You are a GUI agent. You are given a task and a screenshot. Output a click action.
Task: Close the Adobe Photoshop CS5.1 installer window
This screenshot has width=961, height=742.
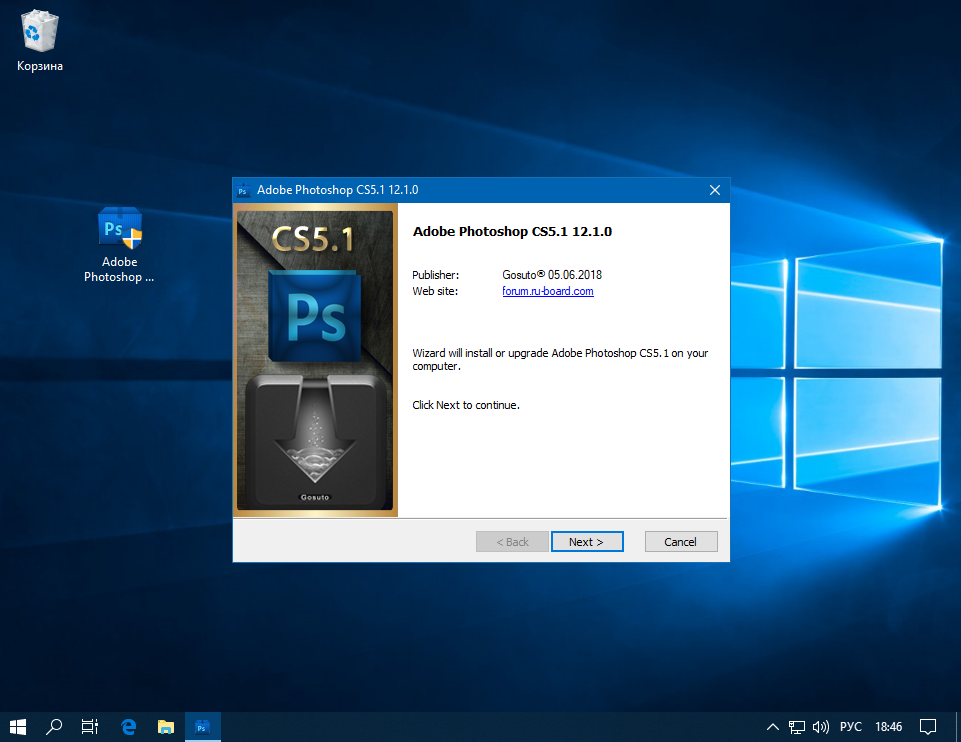(x=714, y=190)
